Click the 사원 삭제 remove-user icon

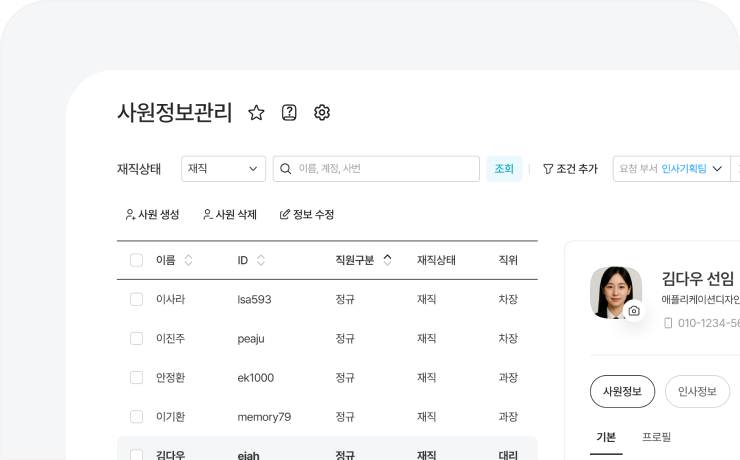pyautogui.click(x=208, y=215)
